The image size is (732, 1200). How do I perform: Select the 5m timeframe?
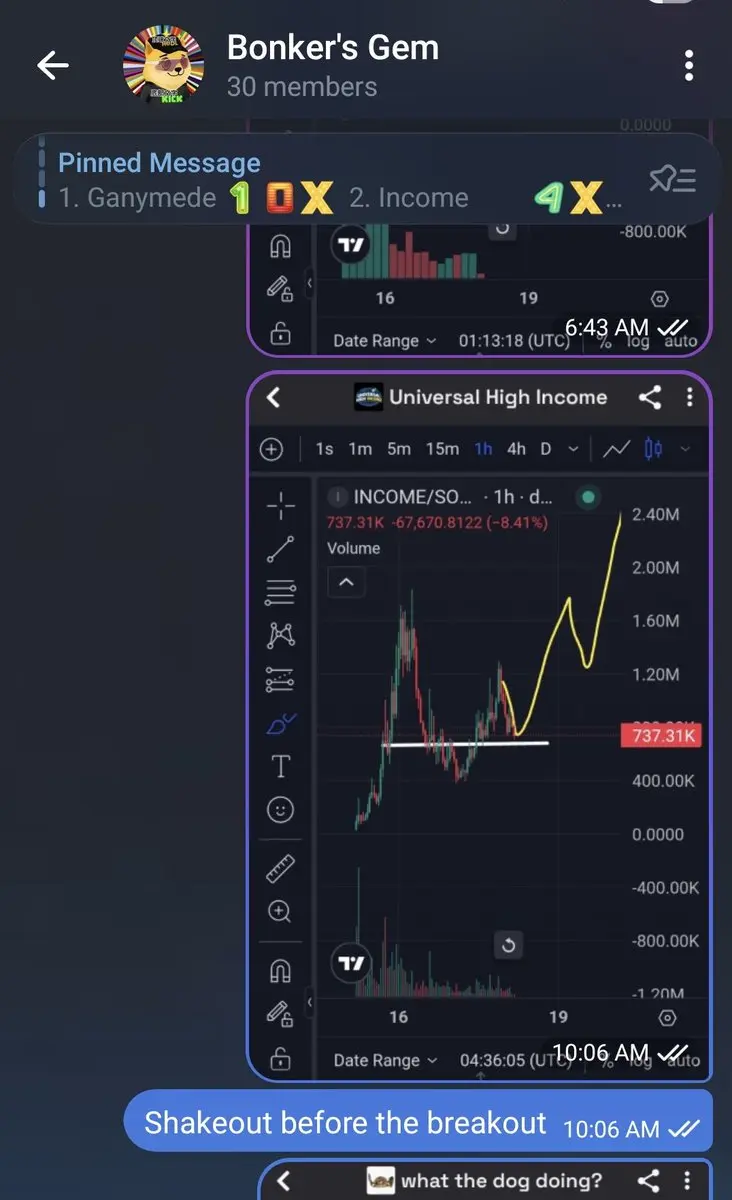coord(399,449)
